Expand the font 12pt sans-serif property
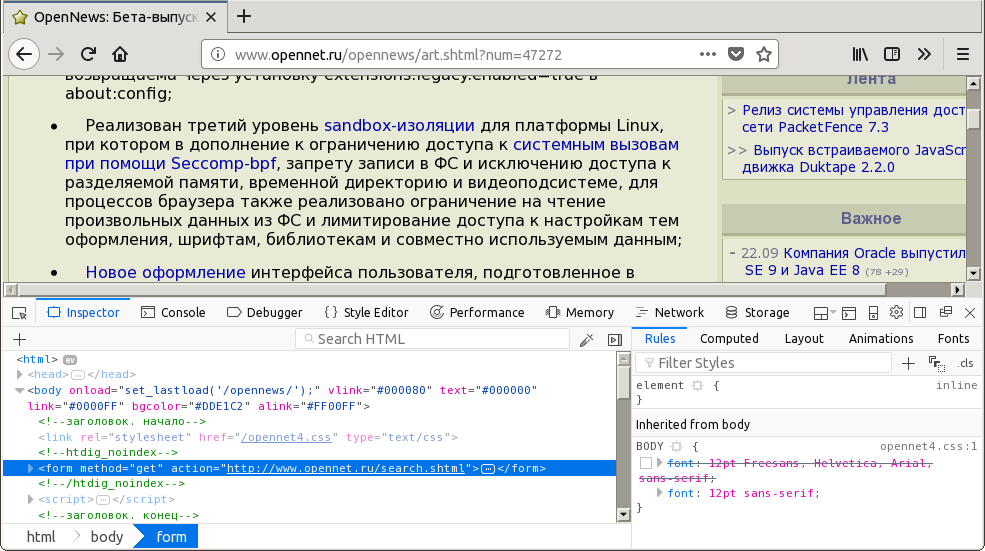The image size is (985, 551). [659, 493]
